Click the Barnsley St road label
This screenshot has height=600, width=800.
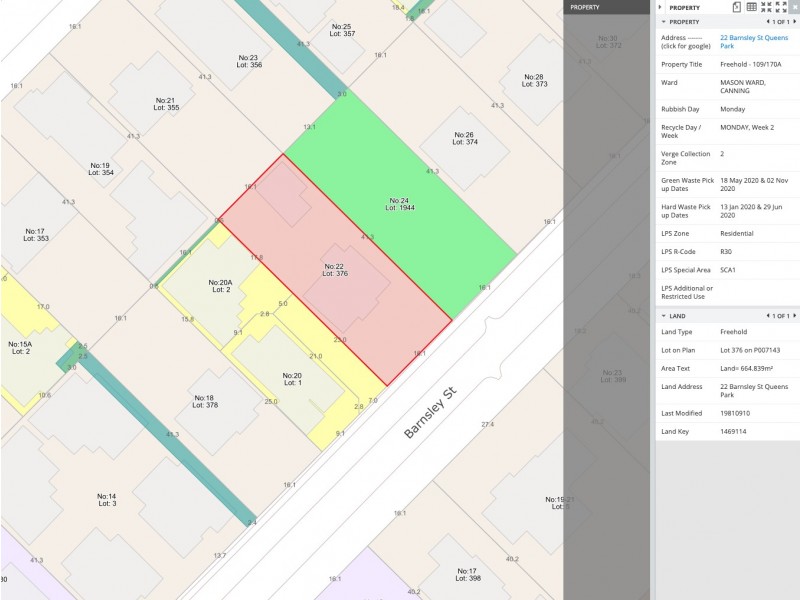(x=429, y=413)
